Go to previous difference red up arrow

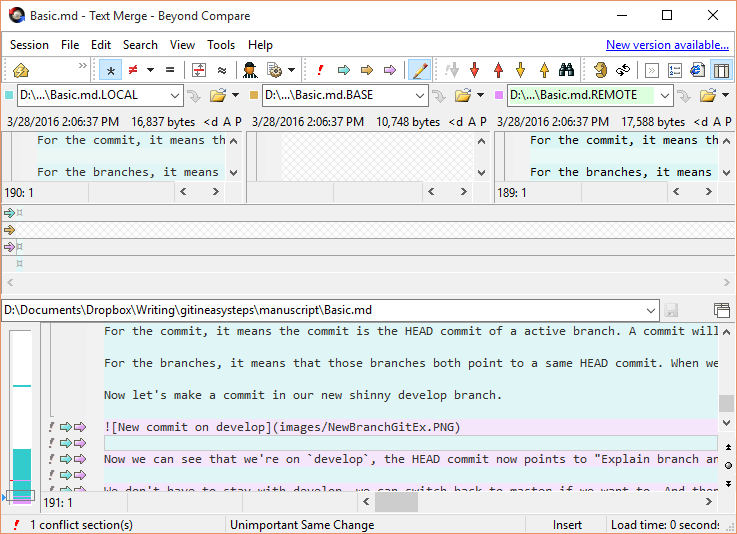coord(498,71)
